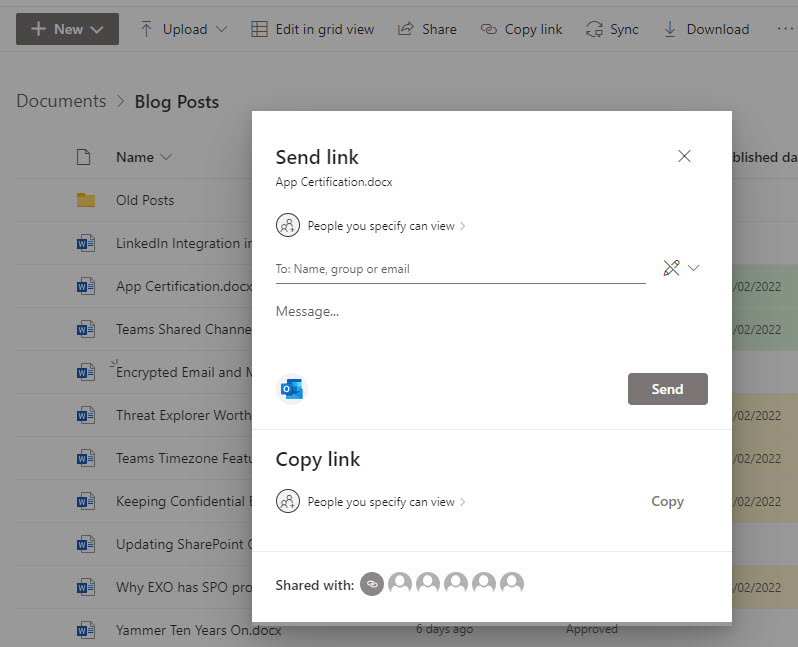Click the last person avatar in Shared with
The height and width of the screenshot is (647, 798).
point(512,584)
